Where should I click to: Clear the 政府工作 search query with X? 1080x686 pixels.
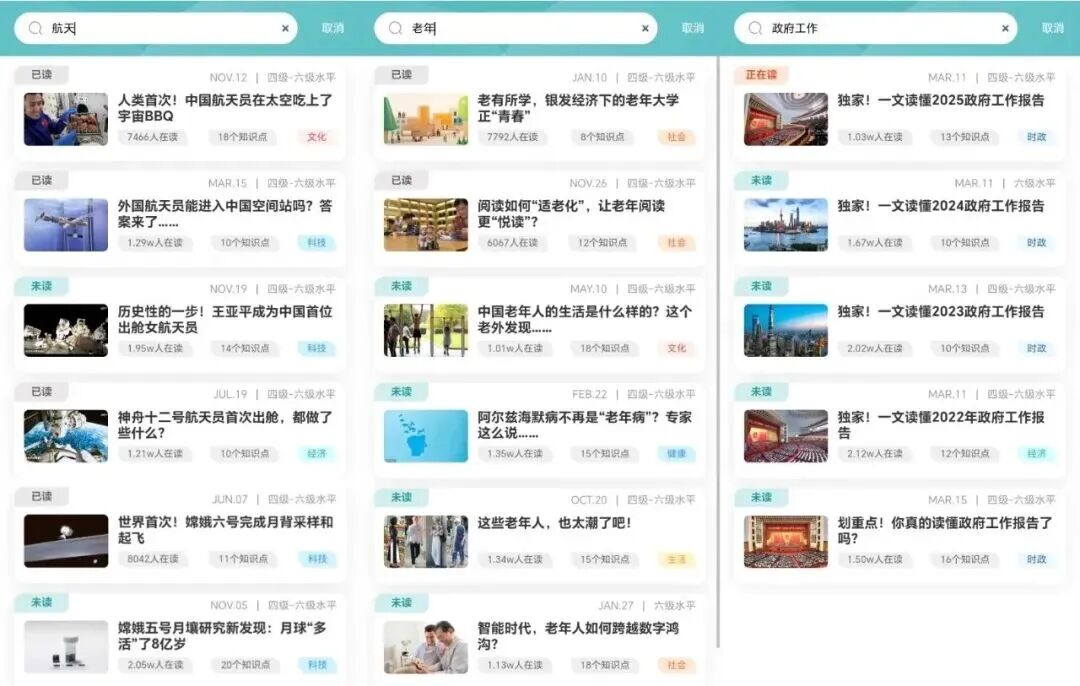(1006, 28)
